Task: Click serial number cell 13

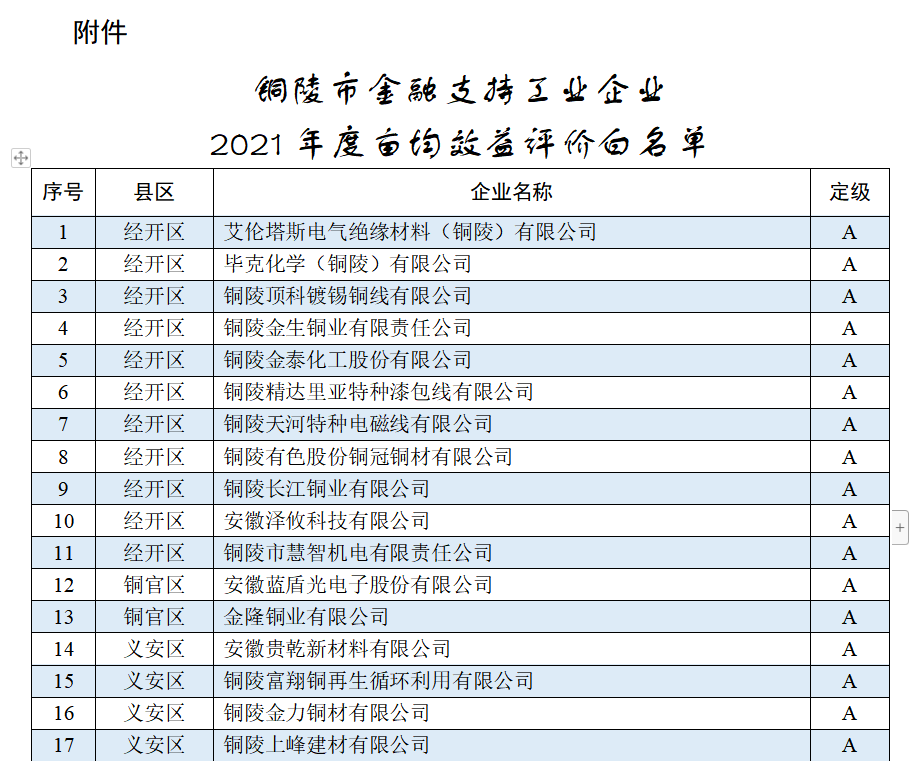Action: [x=63, y=617]
